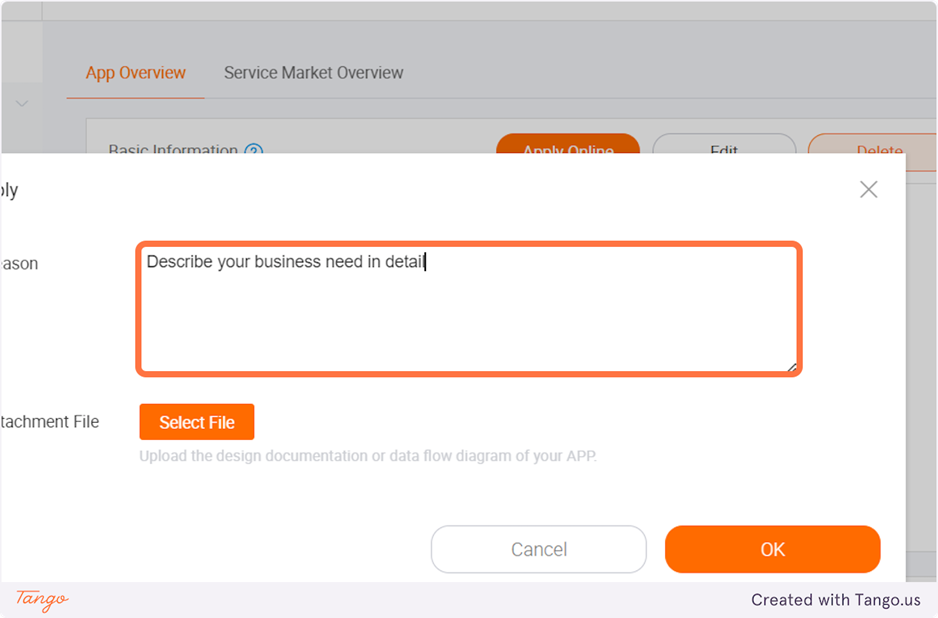Screen dimensions: 938x618
Task: Click the Attachment File label
Action: [50, 422]
